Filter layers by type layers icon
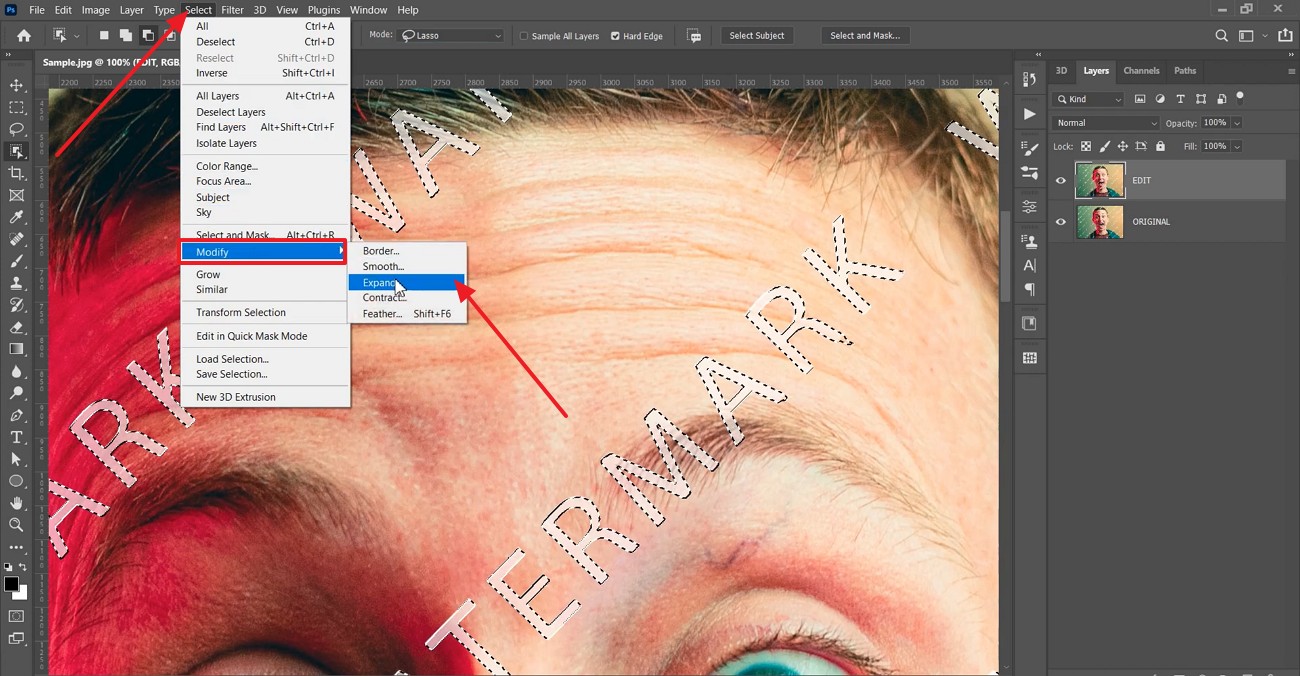This screenshot has width=1300, height=676. [1180, 99]
